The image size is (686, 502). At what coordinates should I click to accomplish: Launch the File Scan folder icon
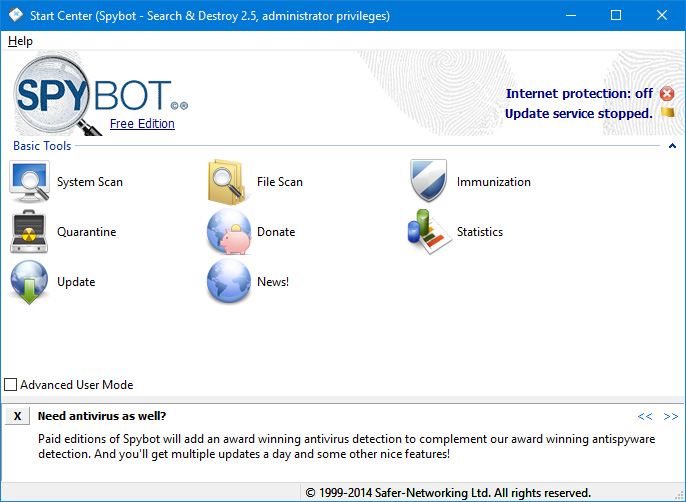pyautogui.click(x=228, y=181)
